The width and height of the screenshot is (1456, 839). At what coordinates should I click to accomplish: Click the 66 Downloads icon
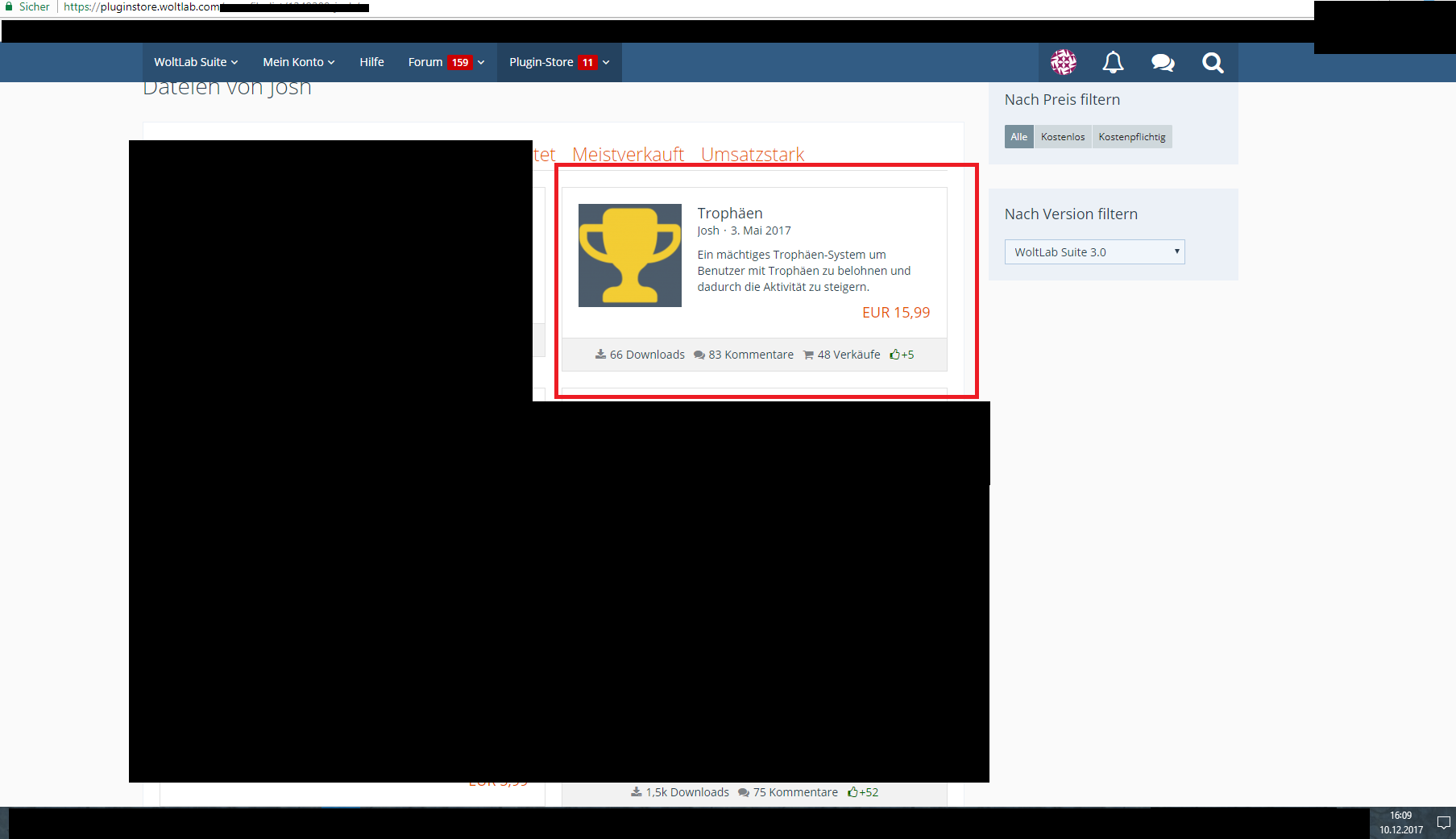(600, 355)
